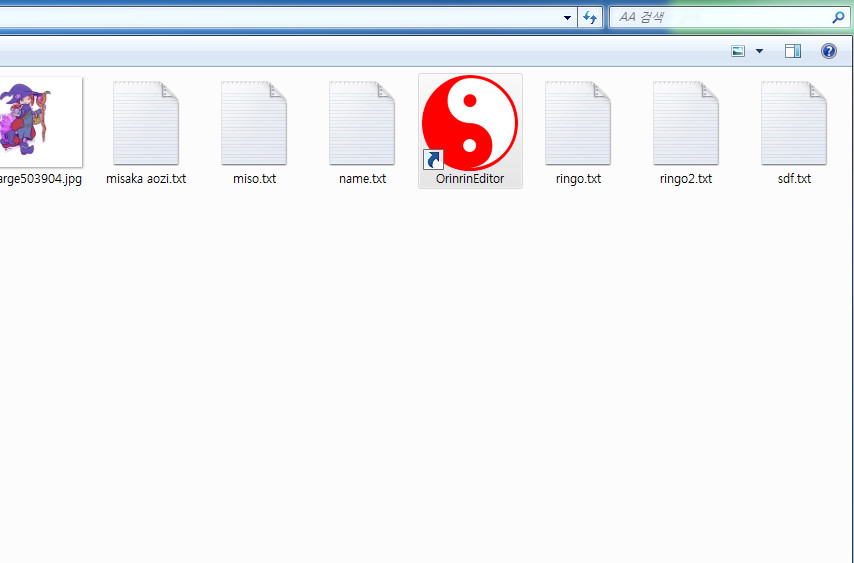Click the search magnifying glass icon

pos(838,17)
